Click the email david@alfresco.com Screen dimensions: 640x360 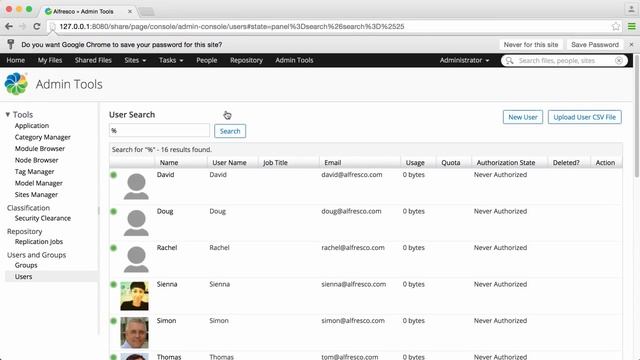[351, 175]
